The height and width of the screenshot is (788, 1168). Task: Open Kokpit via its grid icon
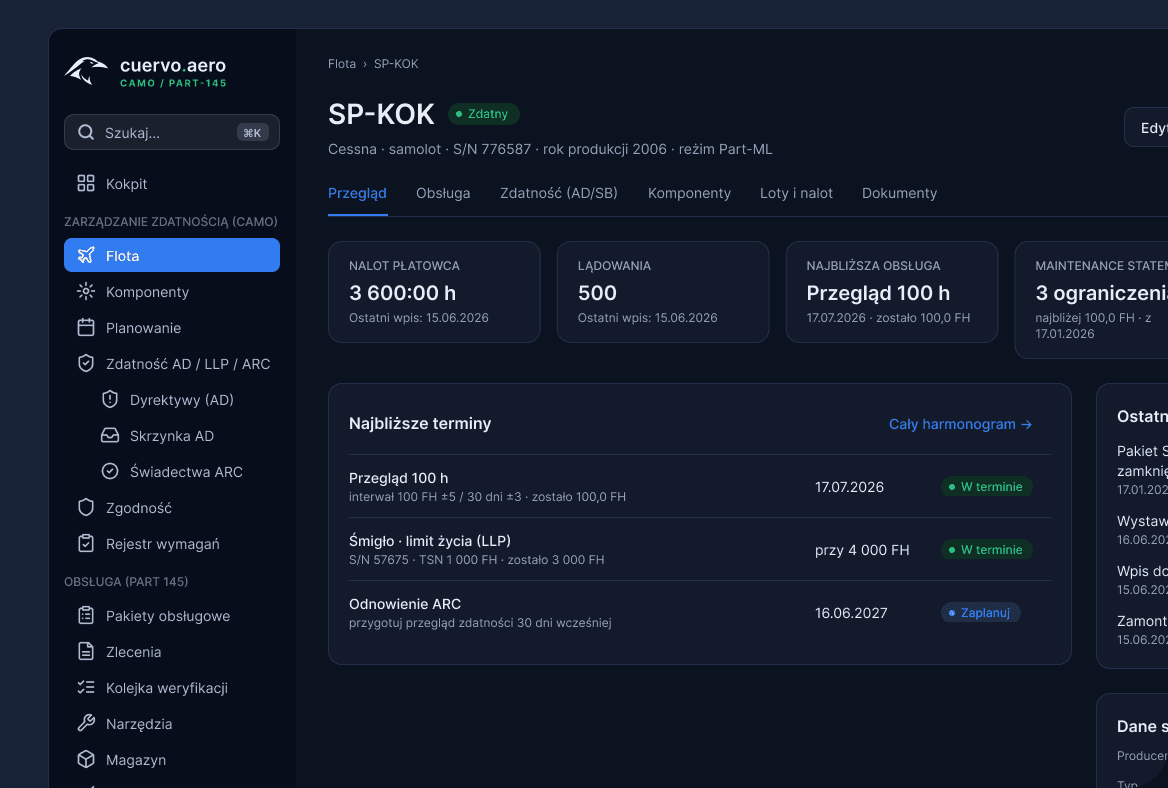[x=86, y=183]
